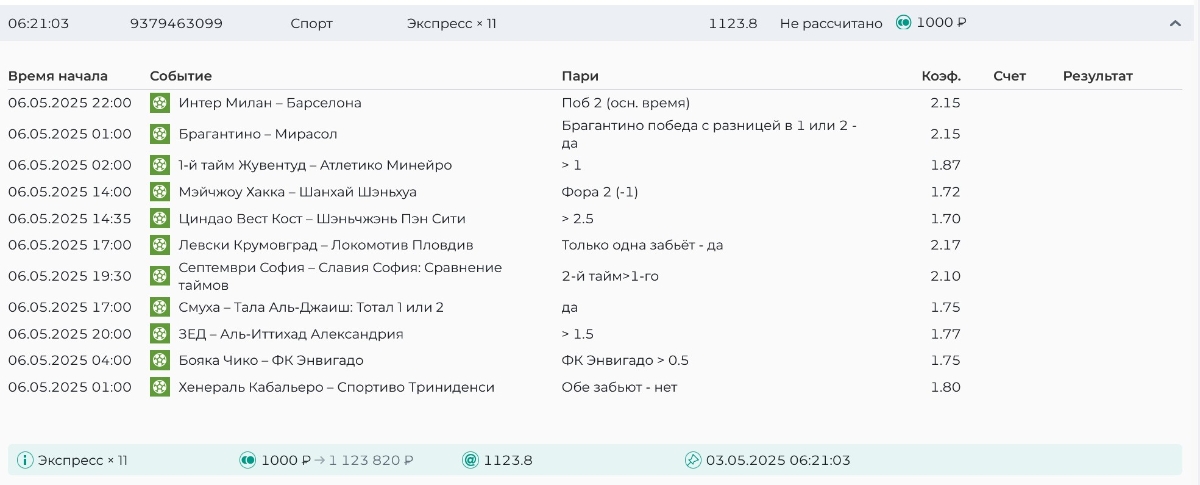This screenshot has height=485, width=1200.
Task: Click the Коэф. column header
Action: pyautogui.click(x=940, y=76)
